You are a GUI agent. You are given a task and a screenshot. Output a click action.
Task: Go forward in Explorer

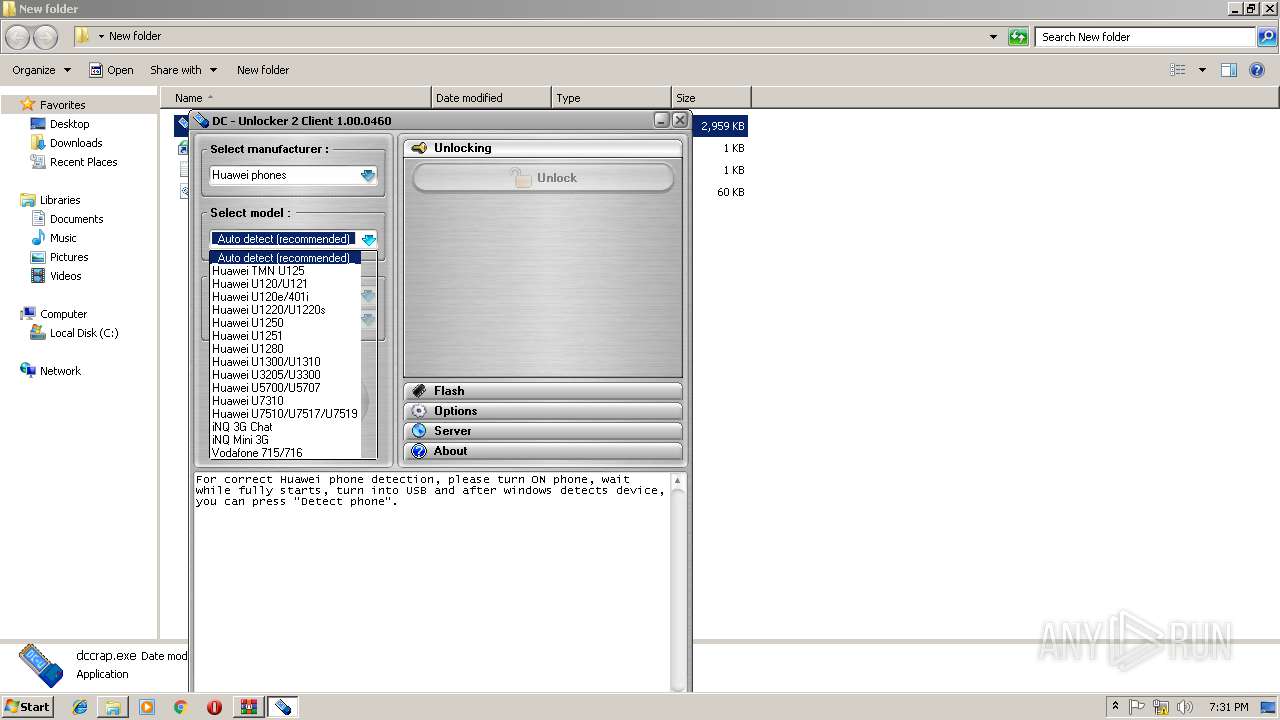(45, 37)
